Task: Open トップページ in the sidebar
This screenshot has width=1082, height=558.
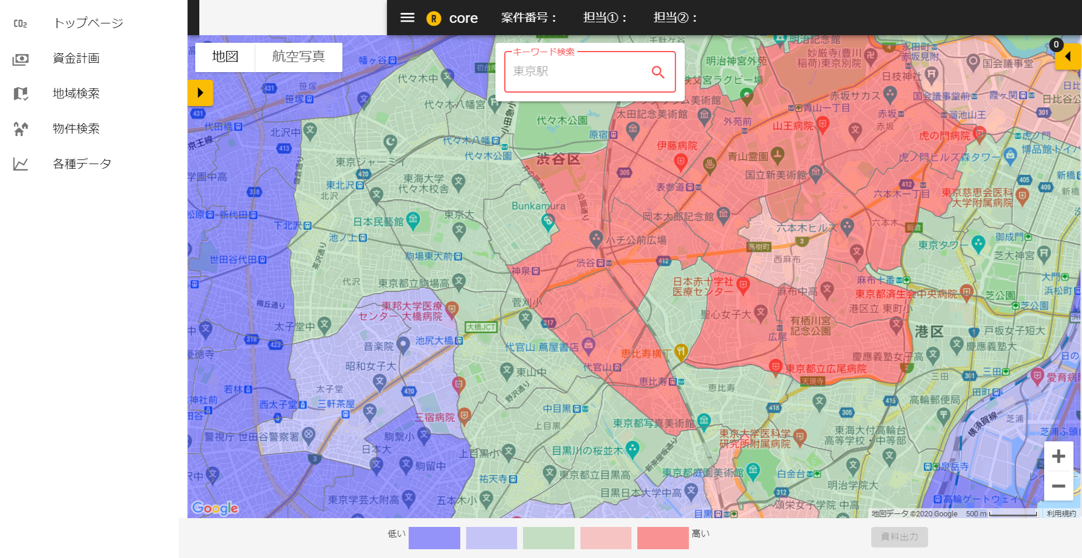Action: point(88,23)
